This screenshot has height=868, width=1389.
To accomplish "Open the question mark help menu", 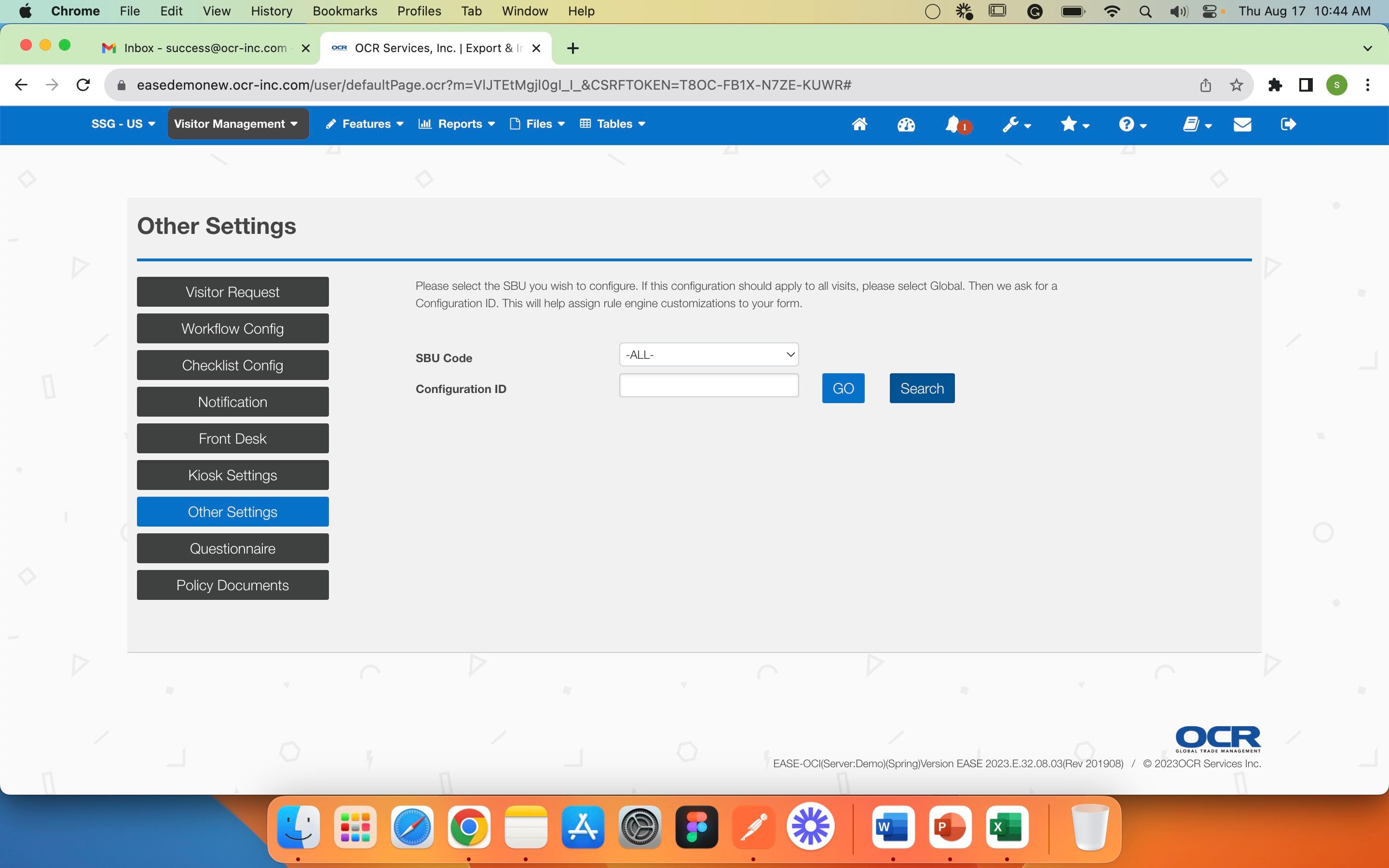I will pos(1132,124).
